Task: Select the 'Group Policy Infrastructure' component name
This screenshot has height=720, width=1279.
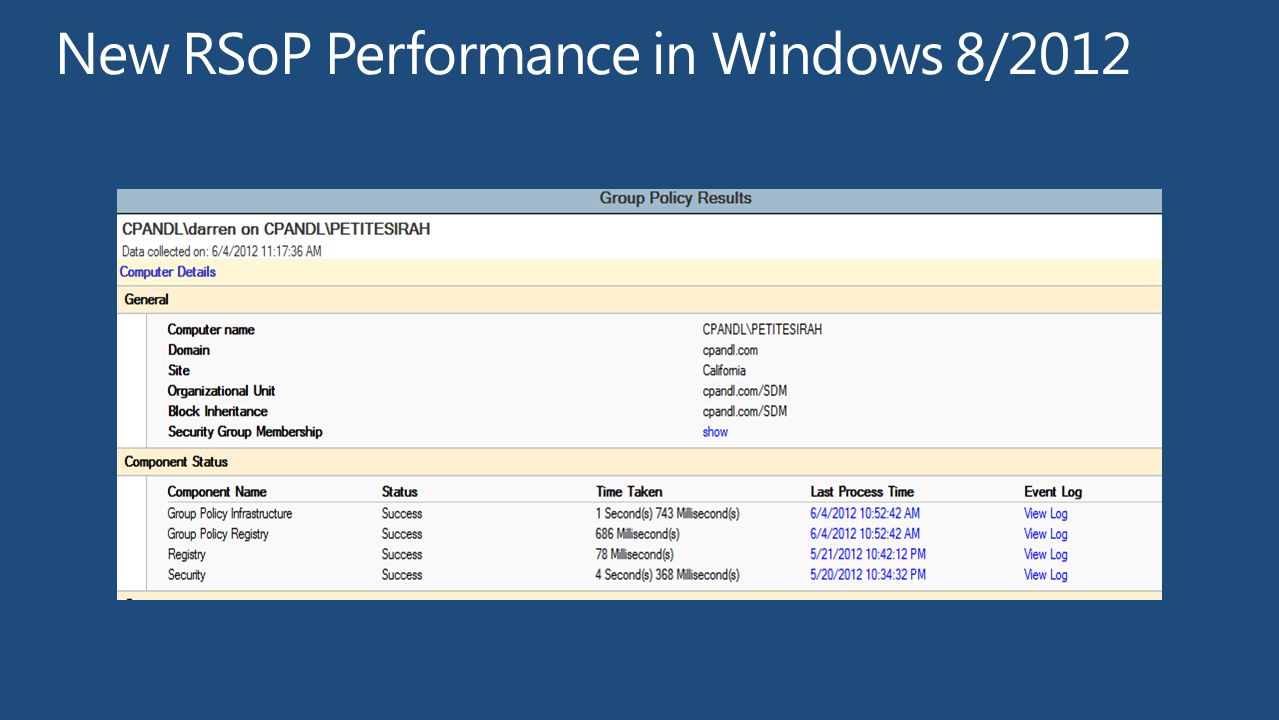Action: [230, 514]
